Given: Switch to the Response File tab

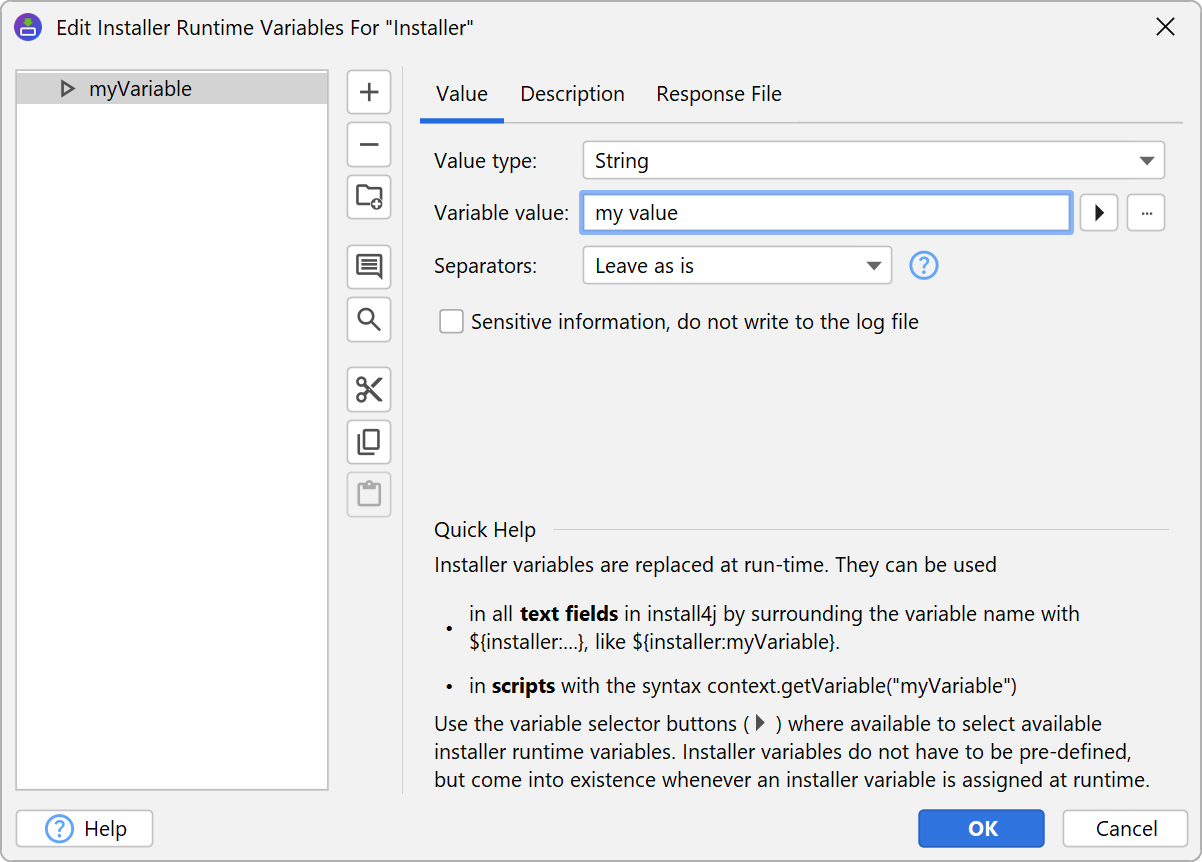Looking at the screenshot, I should coord(718,94).
